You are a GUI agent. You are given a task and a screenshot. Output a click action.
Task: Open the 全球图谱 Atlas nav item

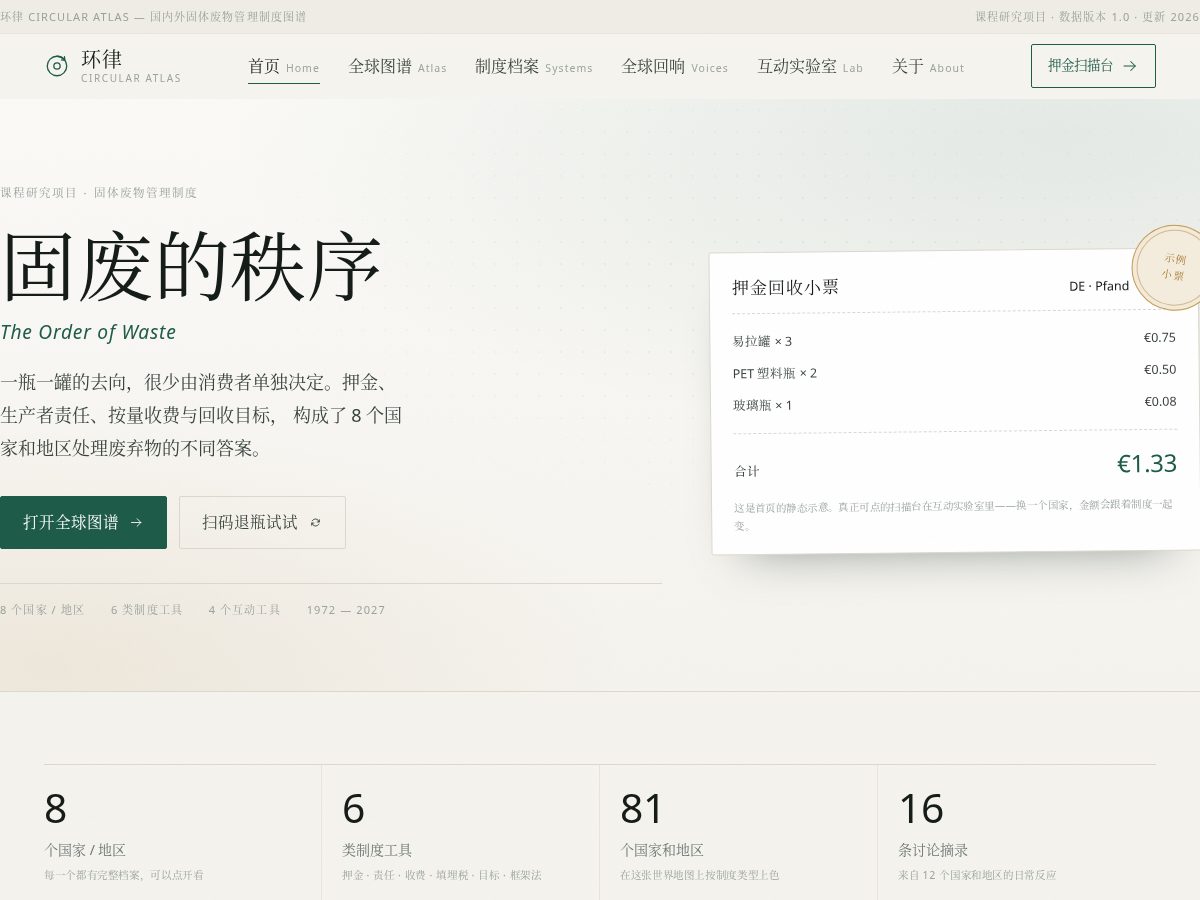pos(398,66)
